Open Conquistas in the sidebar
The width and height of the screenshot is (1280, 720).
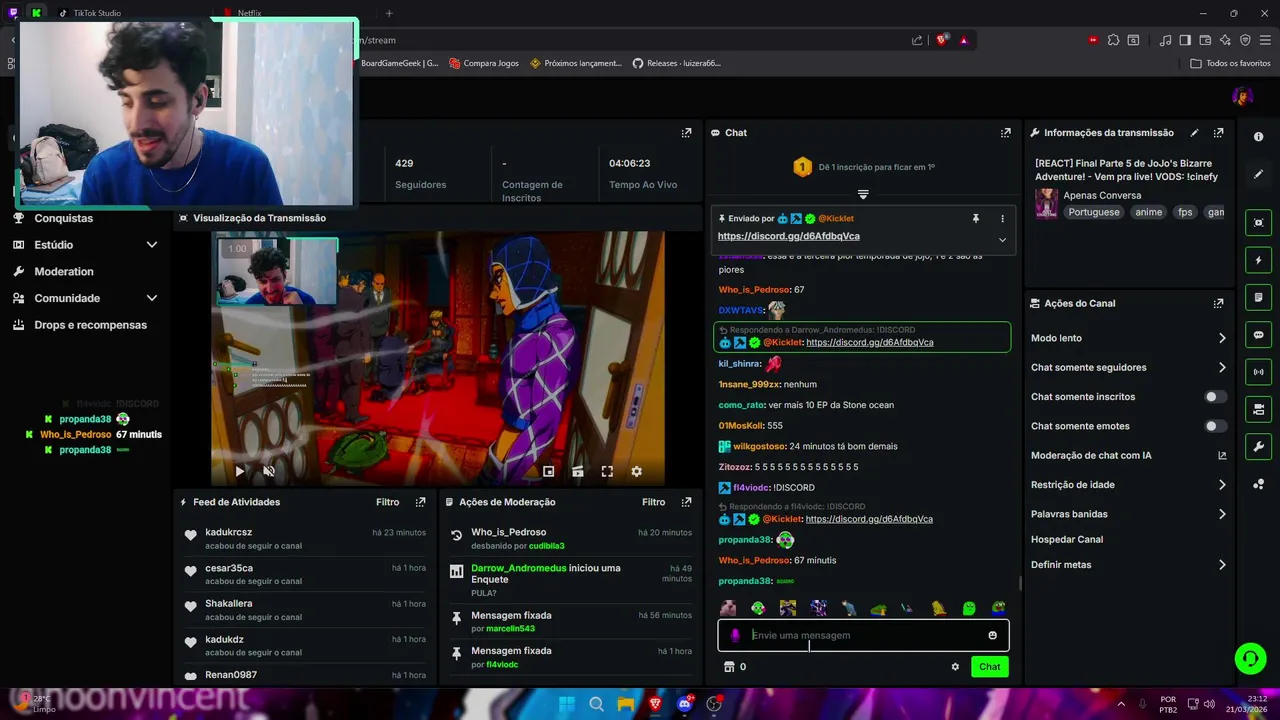(63, 218)
